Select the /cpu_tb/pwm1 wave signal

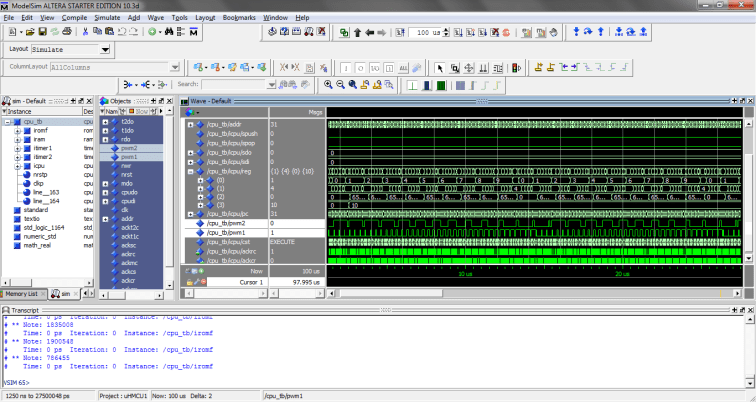[227, 232]
